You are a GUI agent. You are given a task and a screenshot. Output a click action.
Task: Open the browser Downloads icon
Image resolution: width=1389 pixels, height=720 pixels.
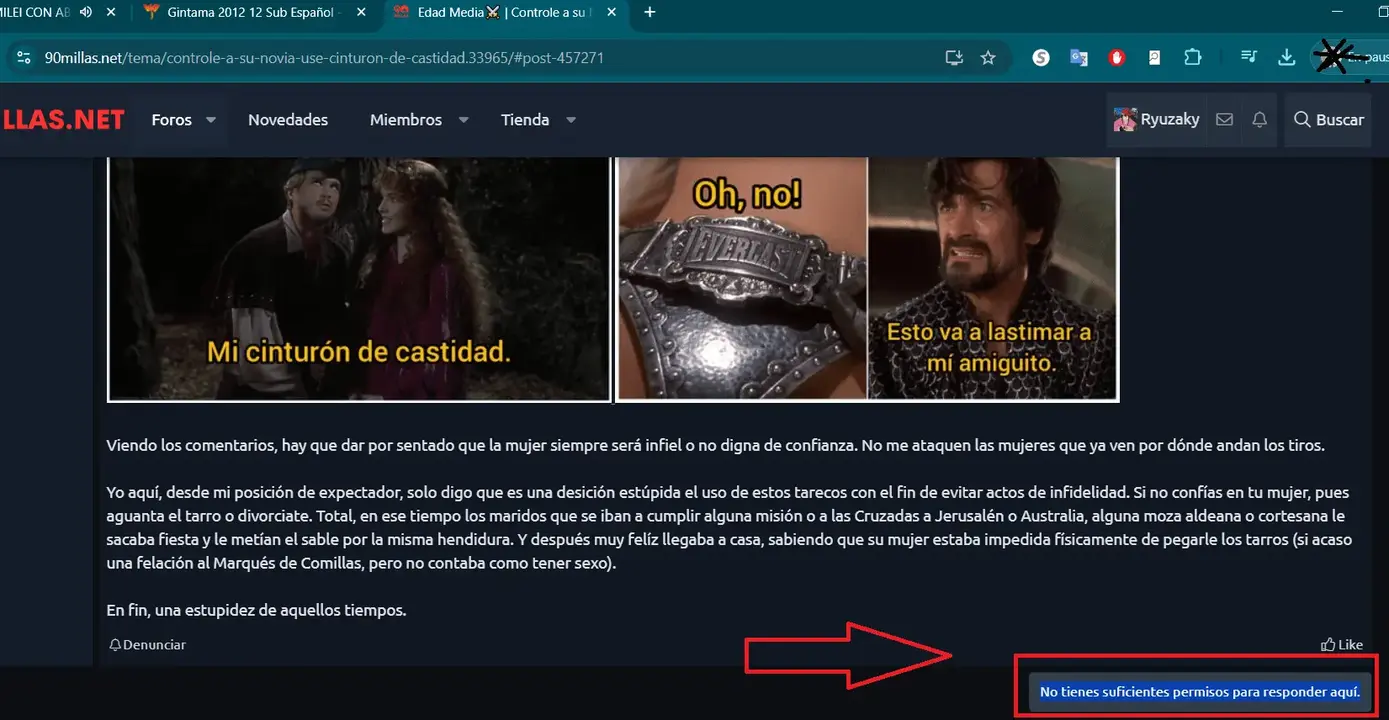point(1287,58)
